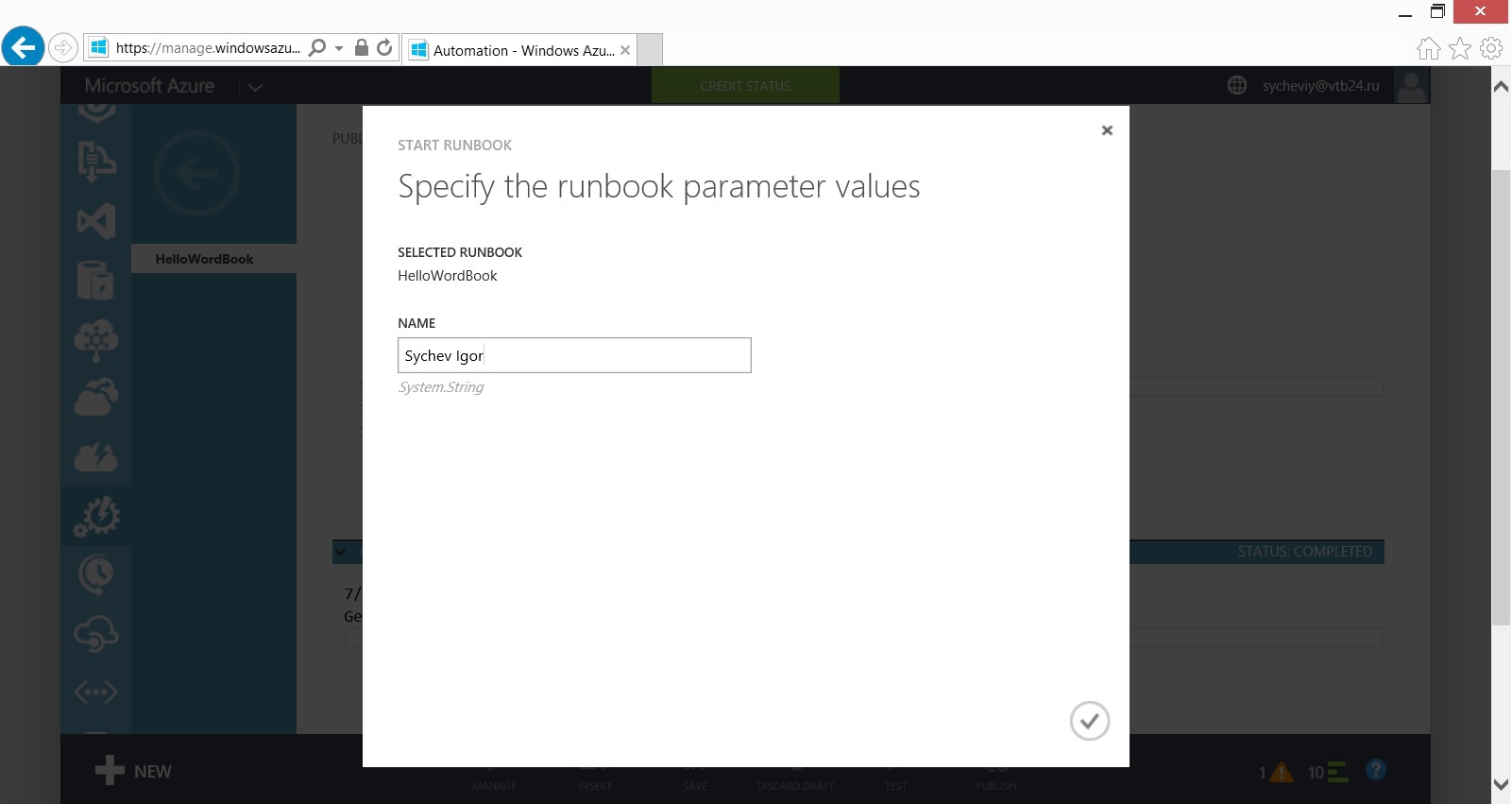Confirm parameters with the checkmark button
Screen dimensions: 1512x804
click(1089, 721)
